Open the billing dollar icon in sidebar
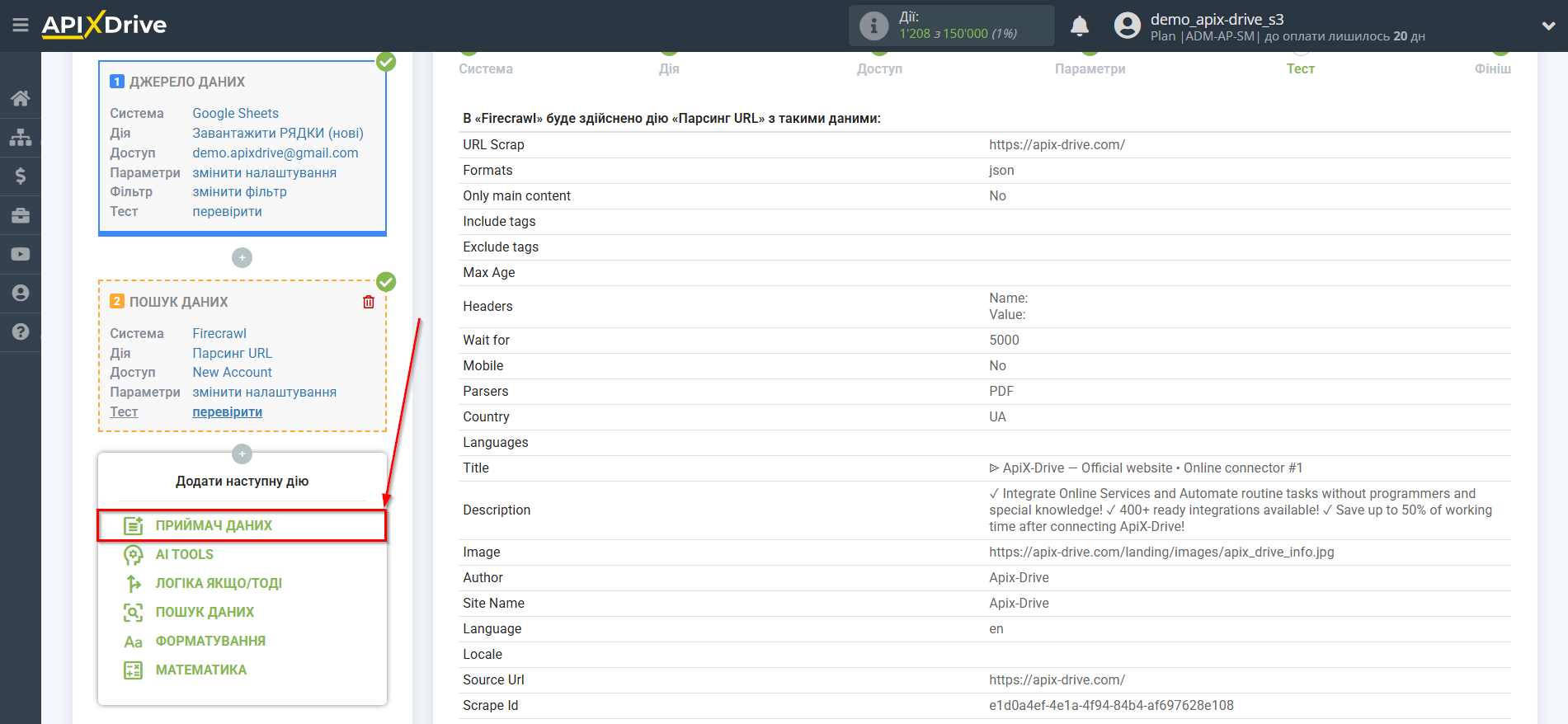 (21, 176)
